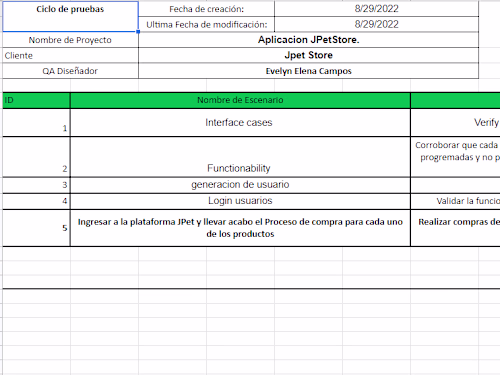Image resolution: width=500 pixels, height=375 pixels.
Task: Select the 'Ciclo de pruebas' cell
Action: click(x=70, y=16)
